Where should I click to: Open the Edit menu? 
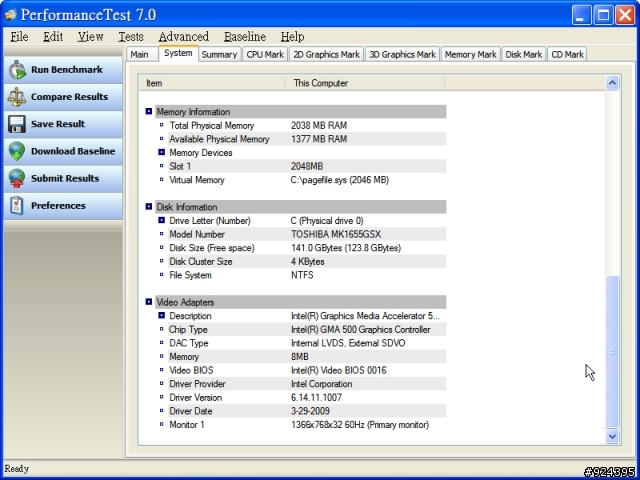click(53, 37)
